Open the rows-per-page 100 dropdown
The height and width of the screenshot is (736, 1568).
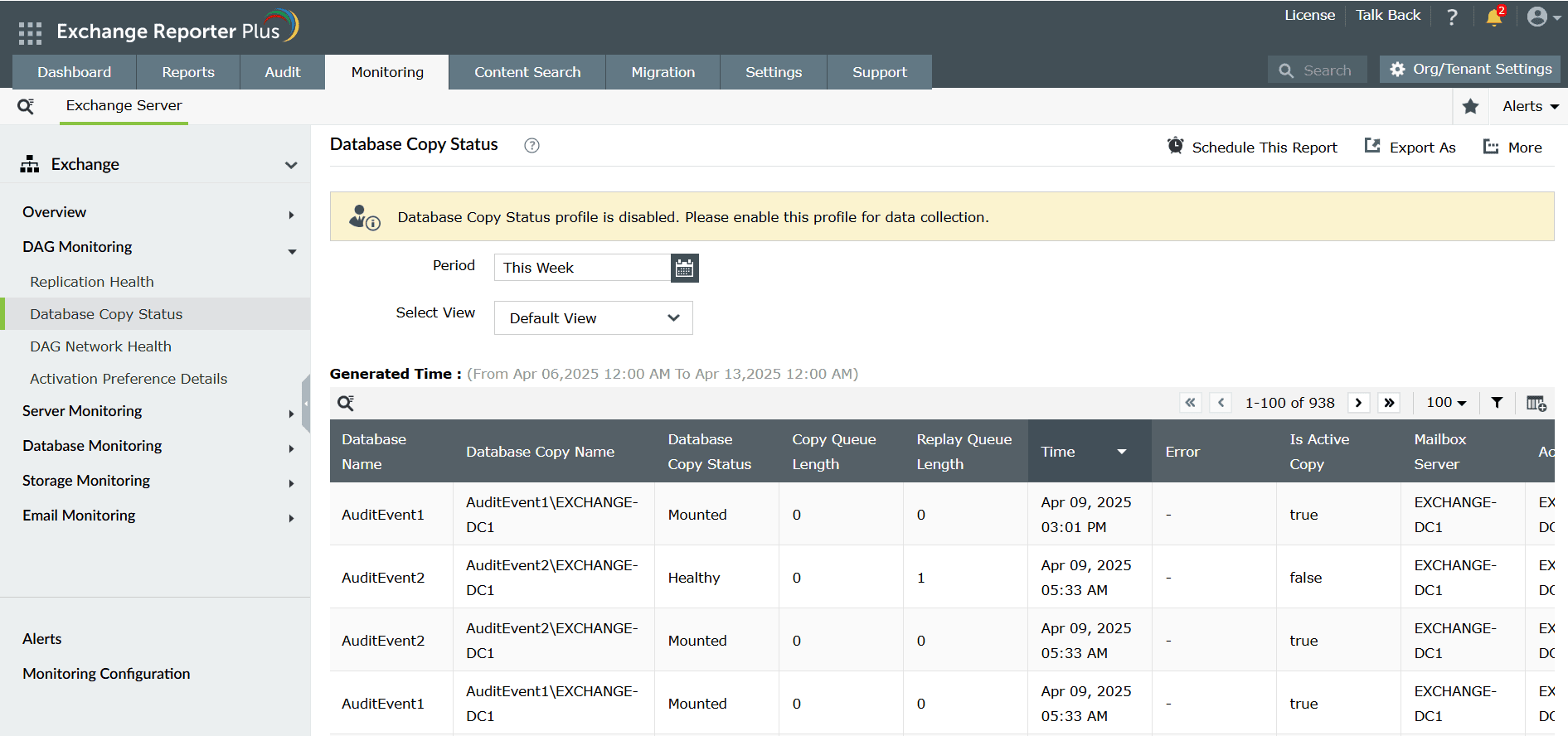coord(1445,403)
